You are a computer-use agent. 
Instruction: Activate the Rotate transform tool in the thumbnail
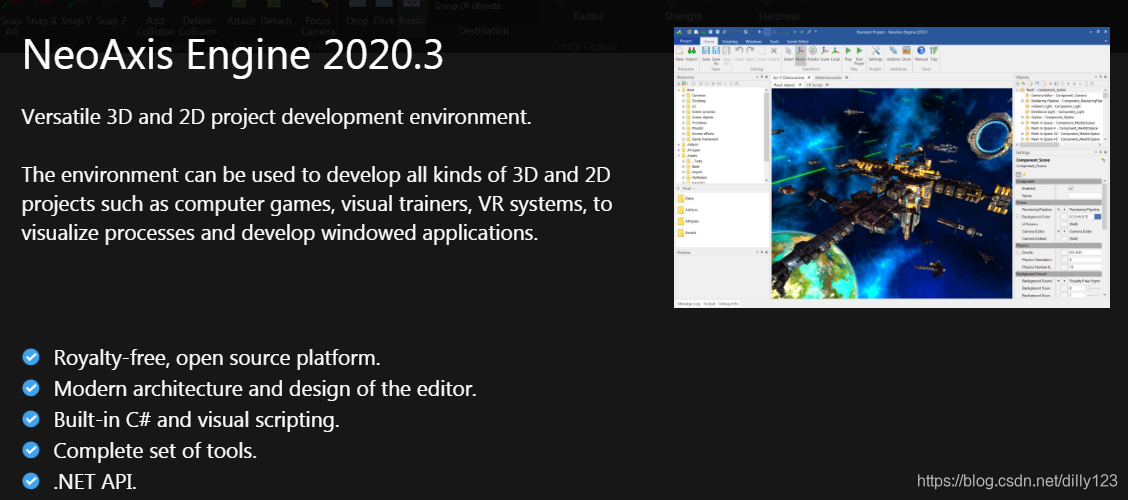pos(813,54)
